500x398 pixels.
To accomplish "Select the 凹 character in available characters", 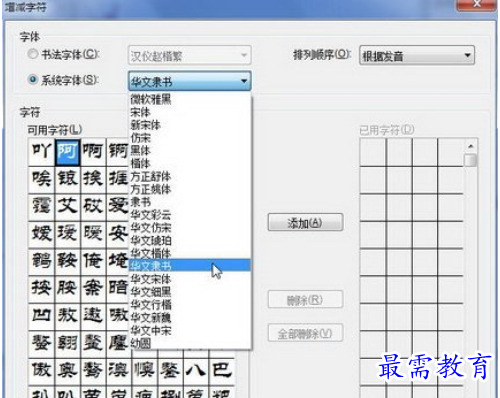I will (41, 316).
